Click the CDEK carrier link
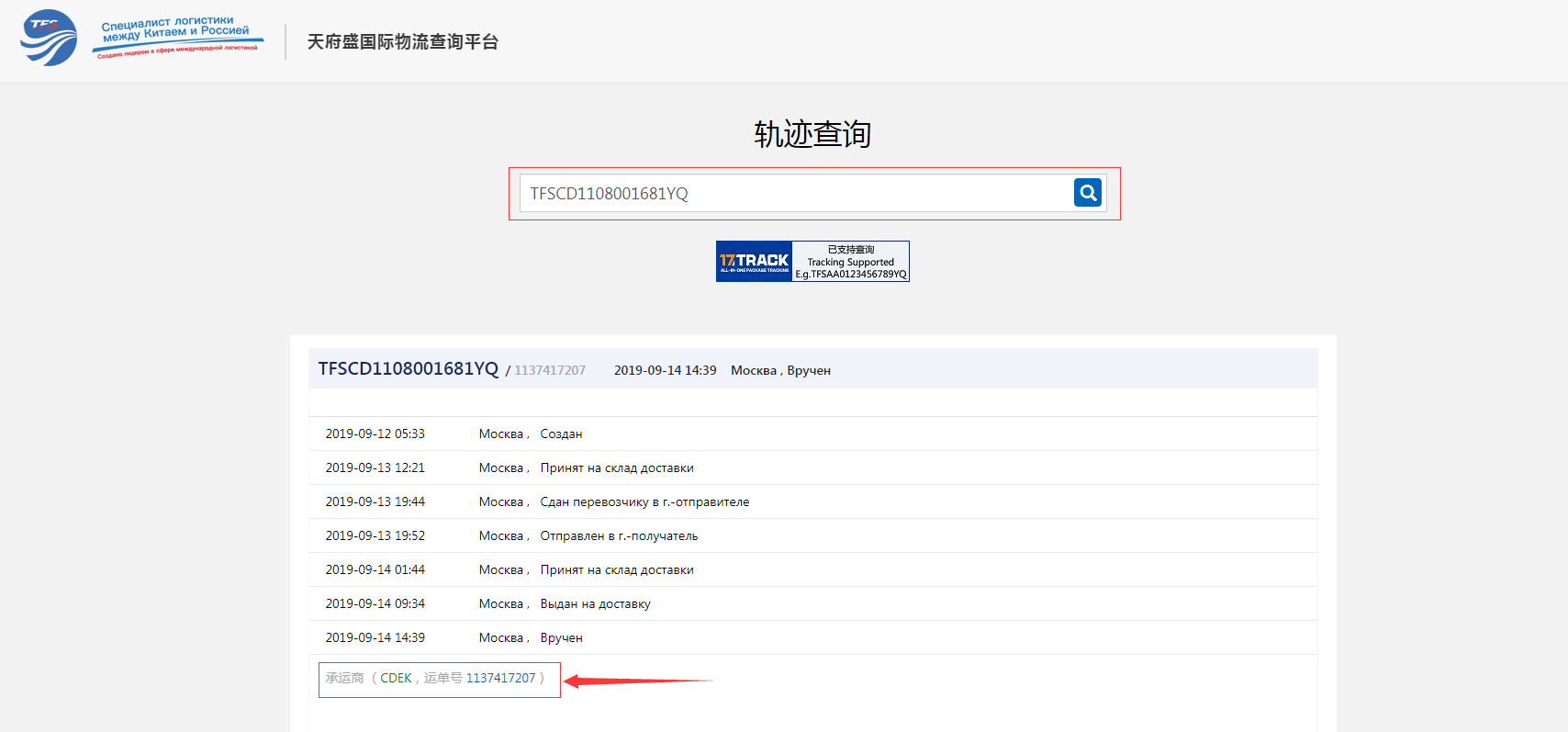The image size is (1568, 732). click(x=396, y=679)
